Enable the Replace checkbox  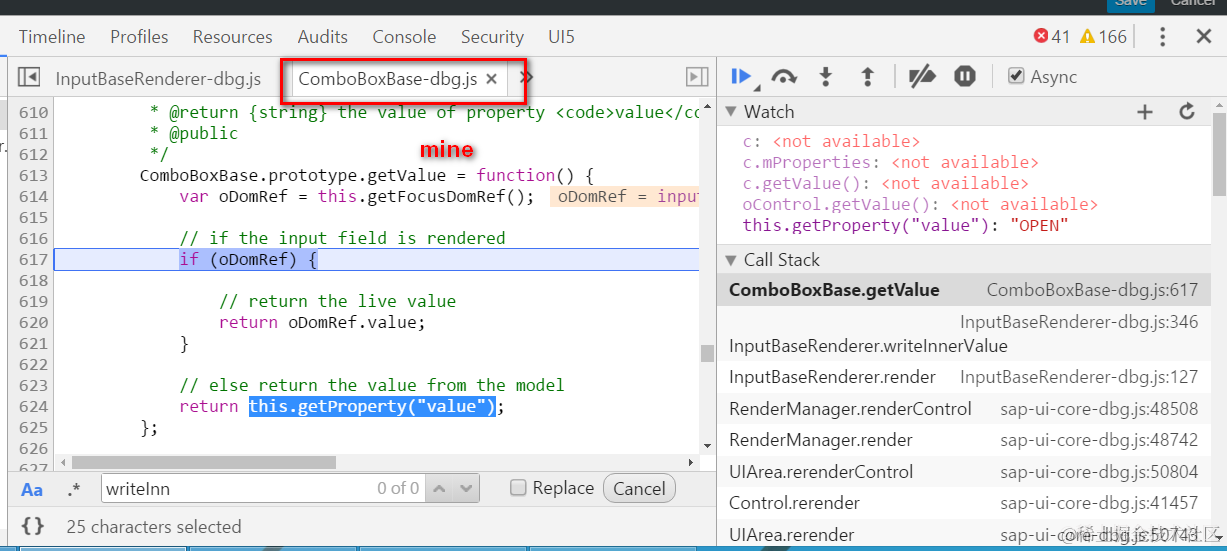tap(517, 488)
